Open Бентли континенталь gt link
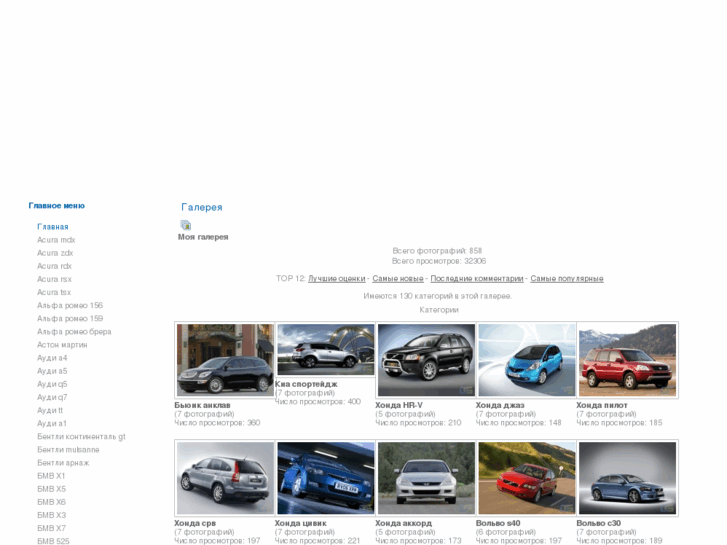Screen dimensions: 727x545 tap(82, 436)
